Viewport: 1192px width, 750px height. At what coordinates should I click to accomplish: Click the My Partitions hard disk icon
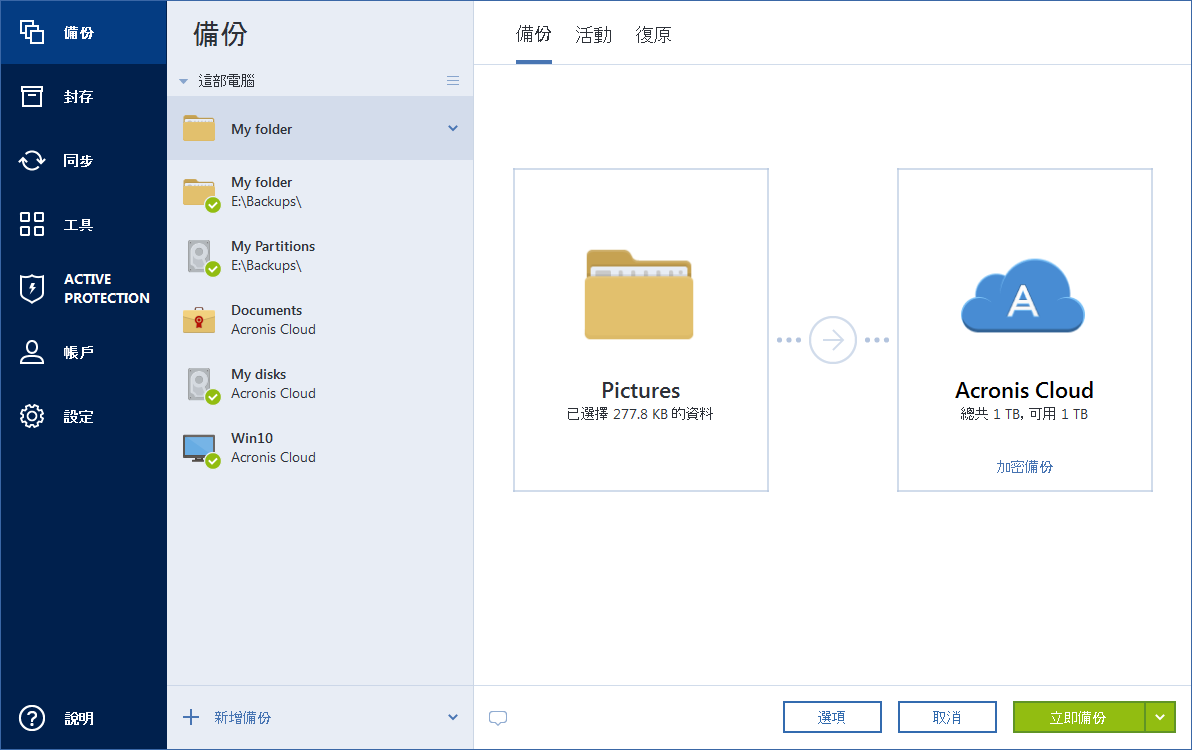pyautogui.click(x=201, y=257)
